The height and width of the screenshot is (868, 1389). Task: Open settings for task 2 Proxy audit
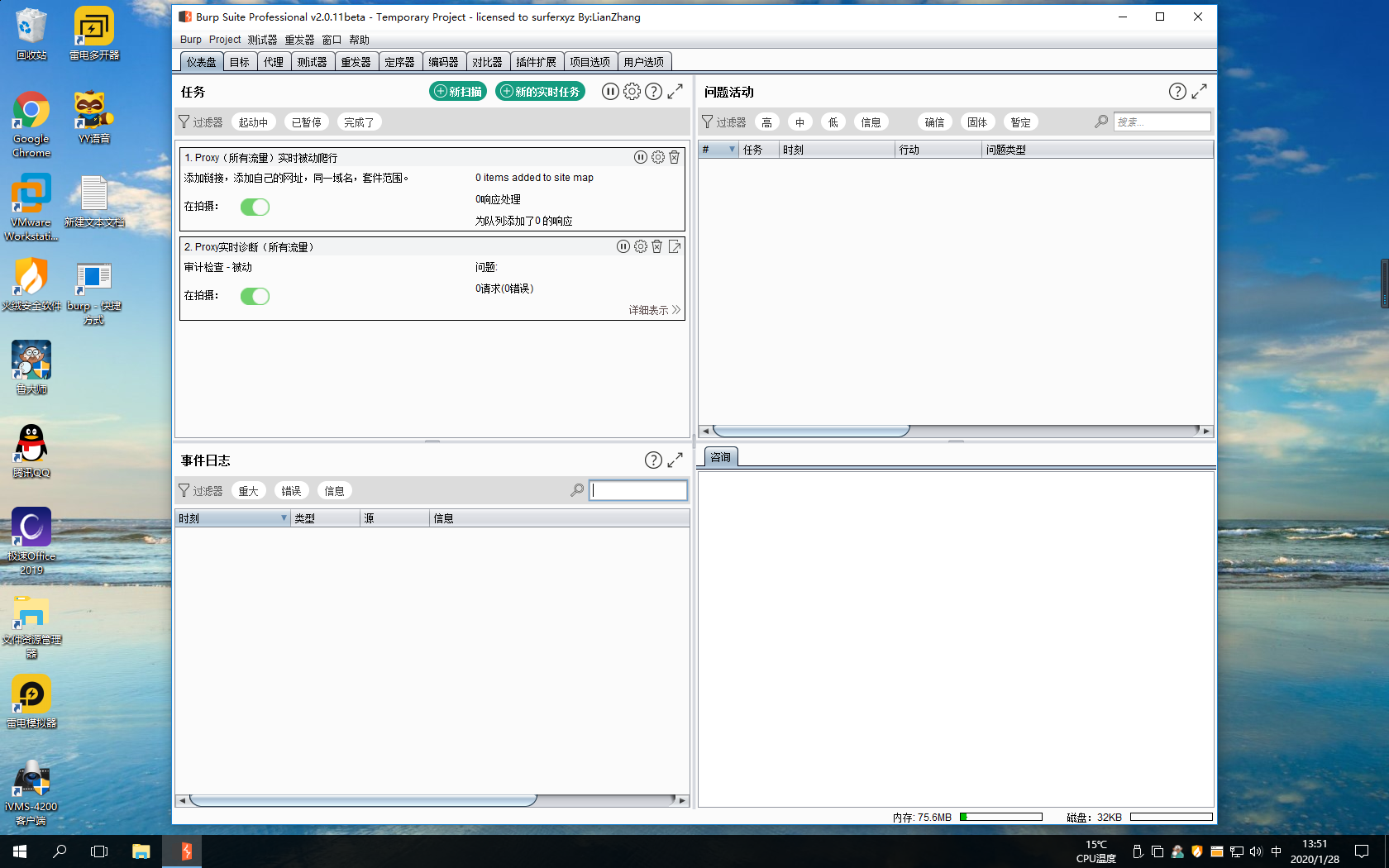point(641,246)
